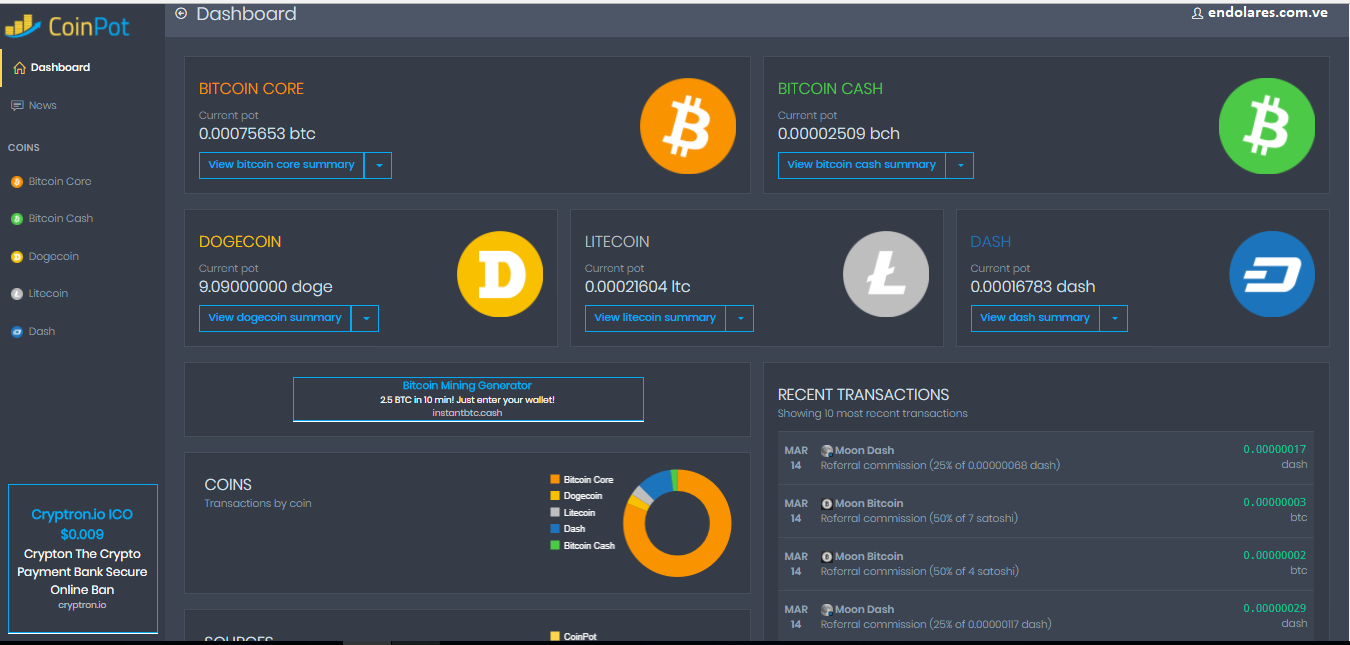Image resolution: width=1350 pixels, height=645 pixels.
Task: Click the back arrow next to Dashboard heading
Action: tap(181, 14)
